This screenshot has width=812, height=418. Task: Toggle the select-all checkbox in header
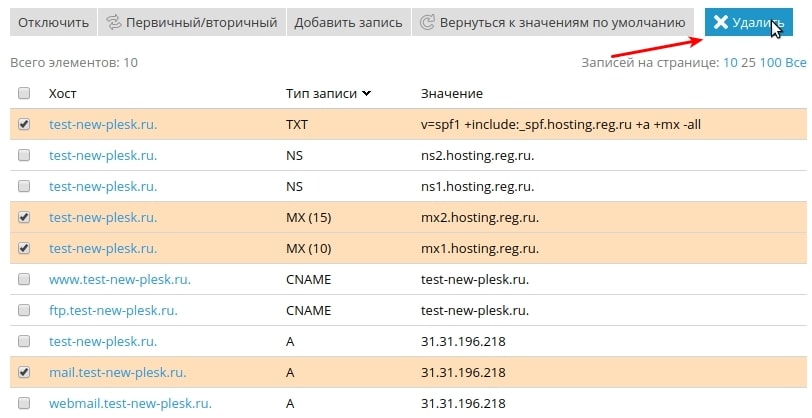point(24,93)
